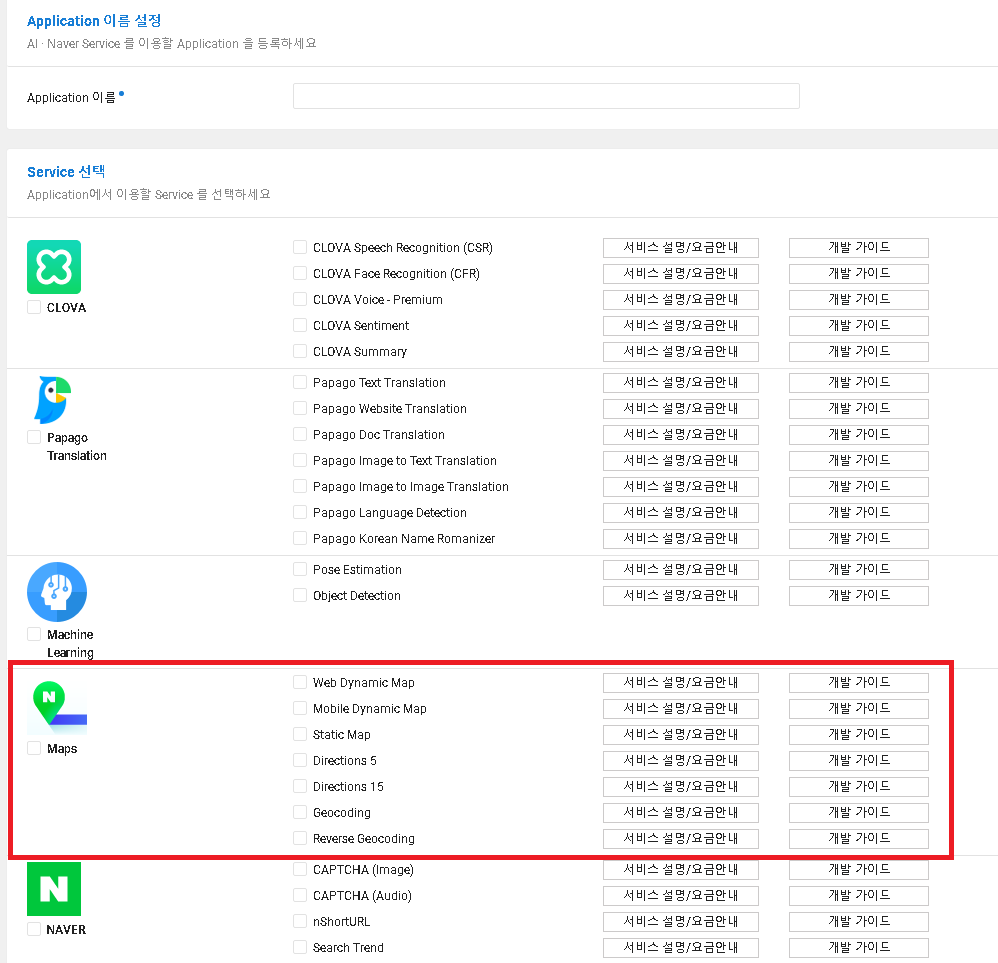Viewport: 998px width, 963px height.
Task: Select CLOVA Summary service checkbox
Action: click(300, 351)
